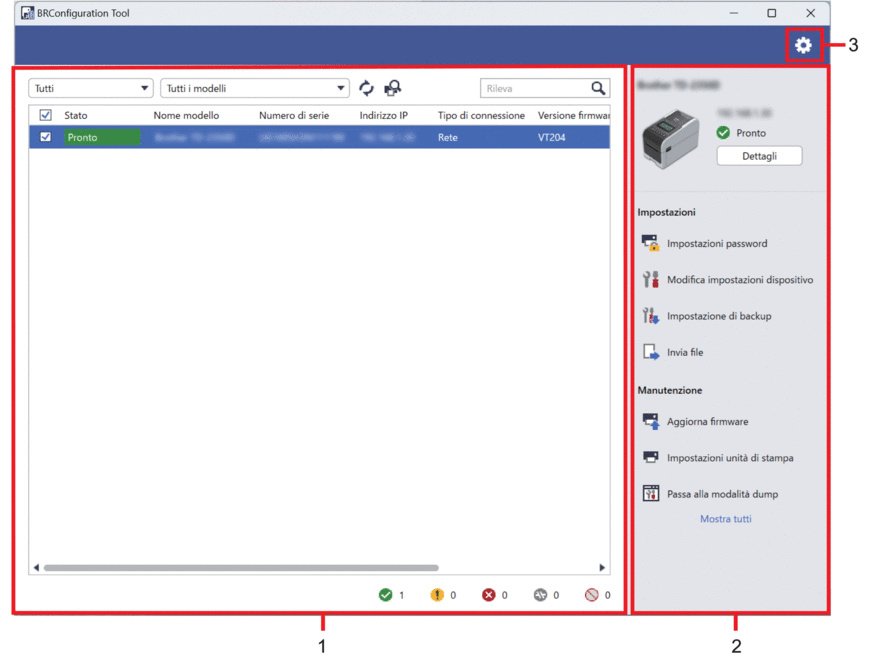Viewport: 870px width, 659px height.
Task: Click the Invia file icon
Action: coord(650,352)
